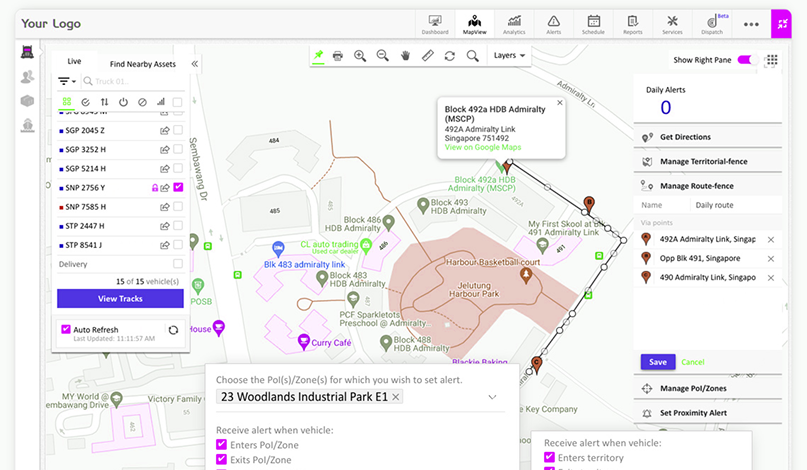
Task: Click the print map icon in toolbar
Action: click(x=338, y=56)
